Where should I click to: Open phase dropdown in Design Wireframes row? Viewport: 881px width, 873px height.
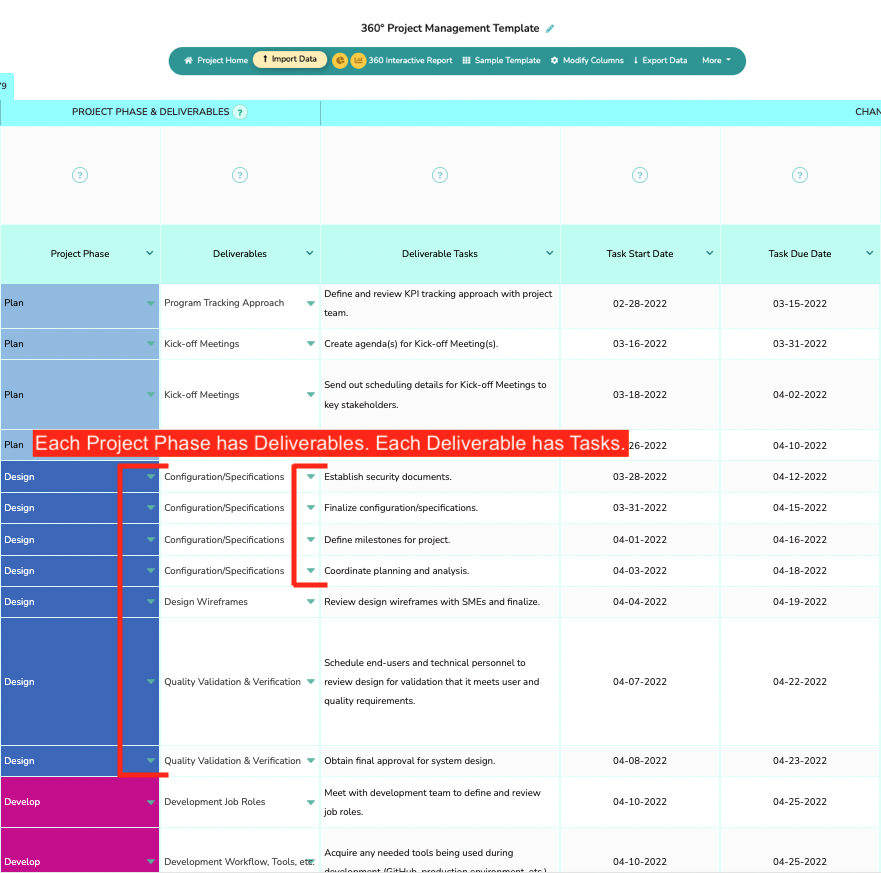click(151, 602)
